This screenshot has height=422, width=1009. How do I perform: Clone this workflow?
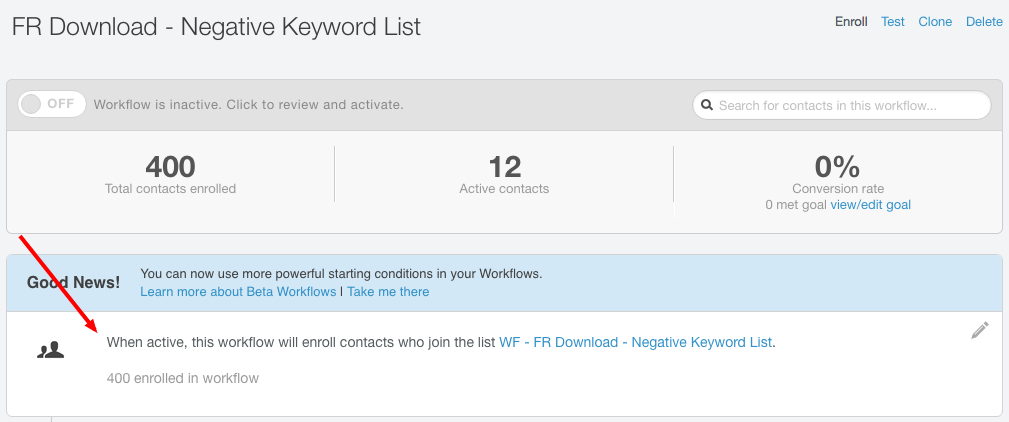point(935,22)
